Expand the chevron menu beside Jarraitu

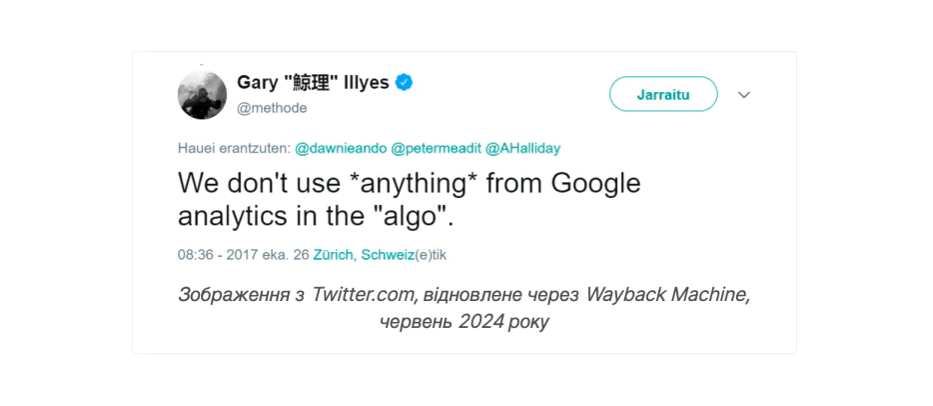click(x=743, y=95)
